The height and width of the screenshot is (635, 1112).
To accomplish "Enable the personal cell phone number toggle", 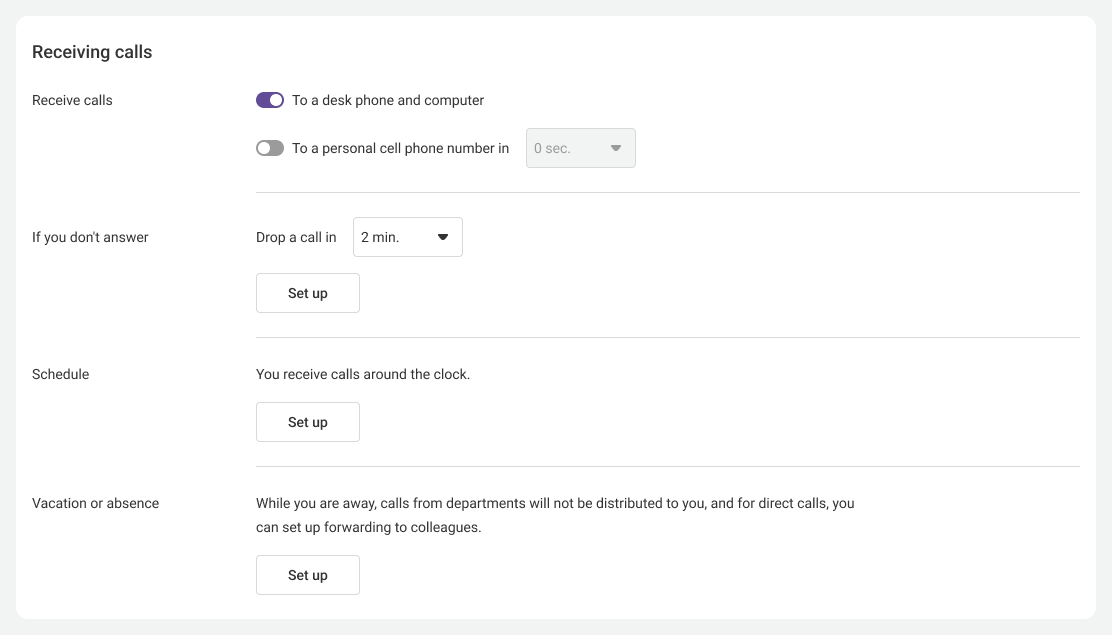I will (270, 148).
